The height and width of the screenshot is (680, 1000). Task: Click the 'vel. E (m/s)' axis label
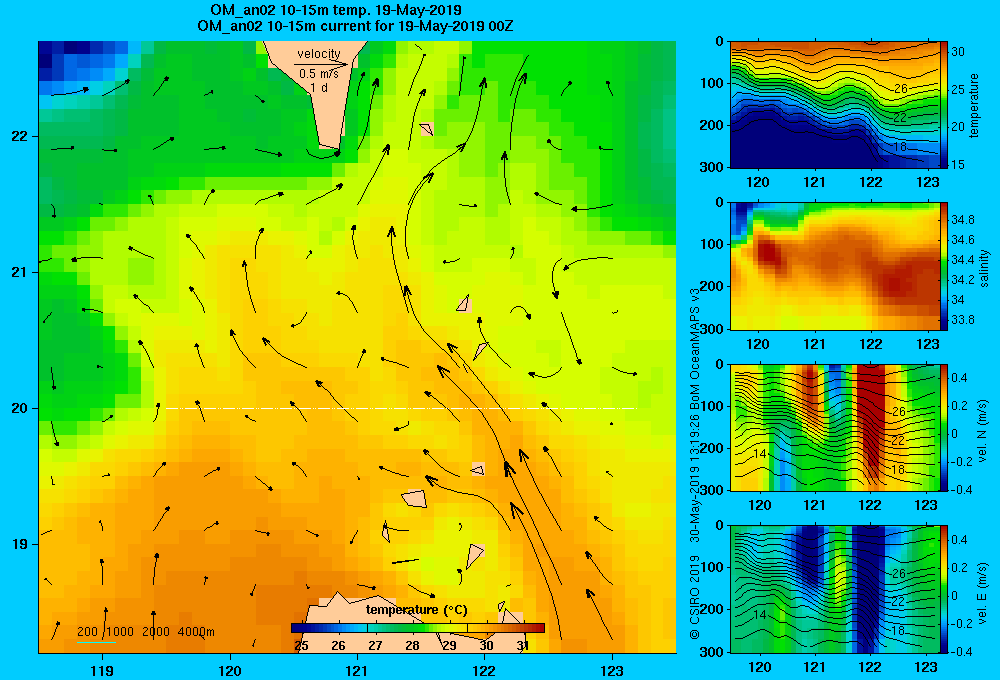[x=983, y=592]
